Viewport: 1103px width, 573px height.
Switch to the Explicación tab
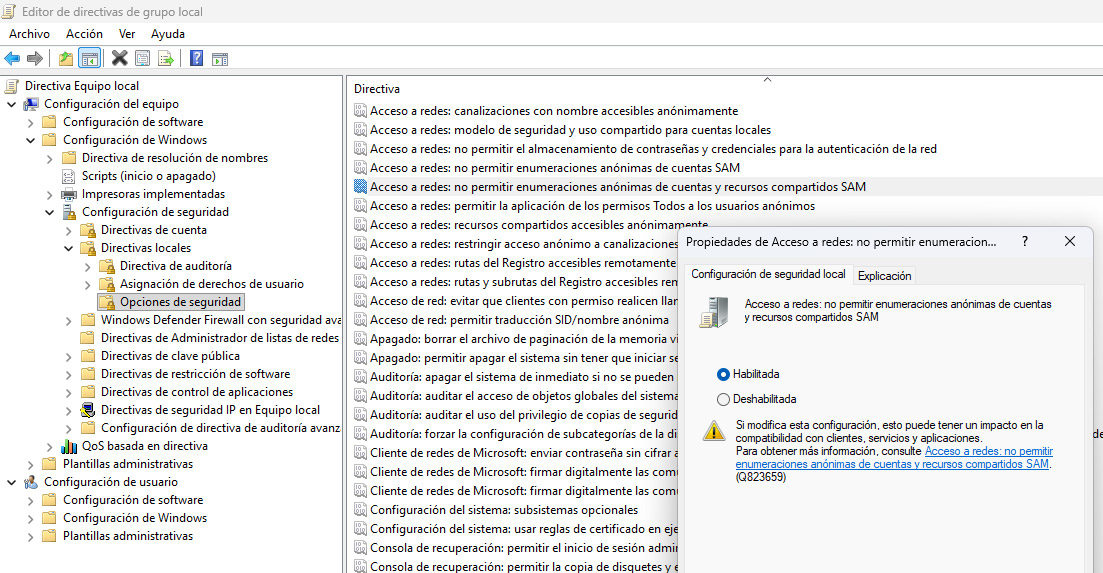[x=884, y=276]
